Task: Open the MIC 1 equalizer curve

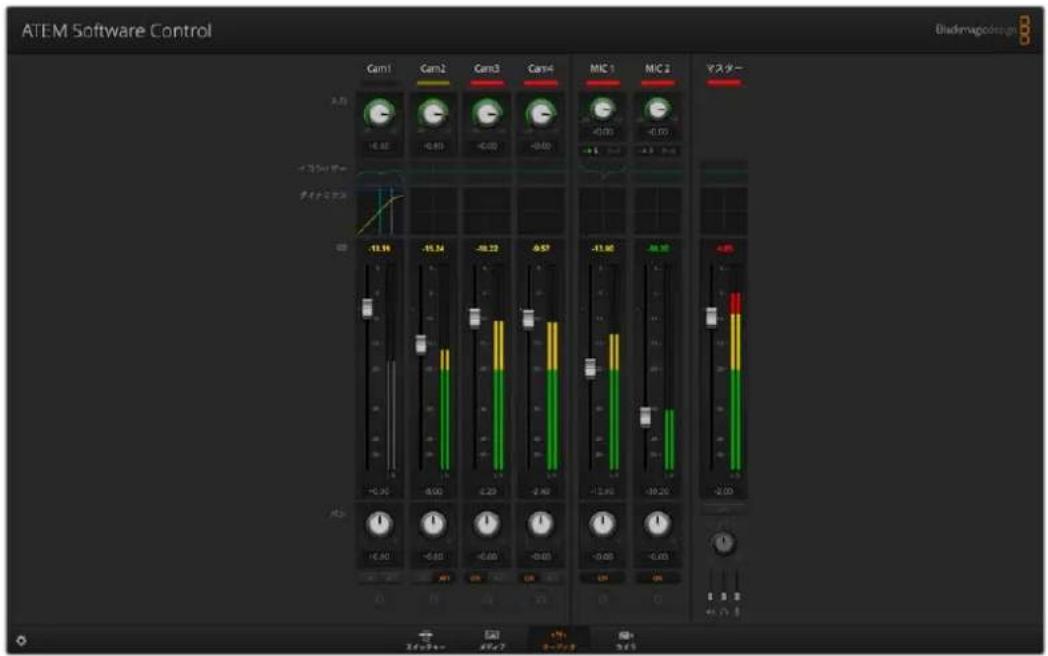Action: click(602, 173)
